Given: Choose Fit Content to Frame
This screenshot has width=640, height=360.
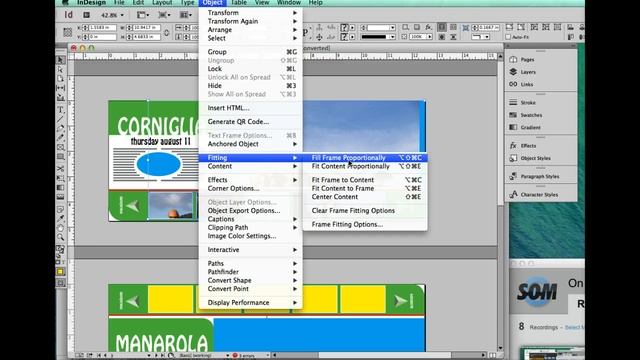Looking at the screenshot, I should click(365, 189).
